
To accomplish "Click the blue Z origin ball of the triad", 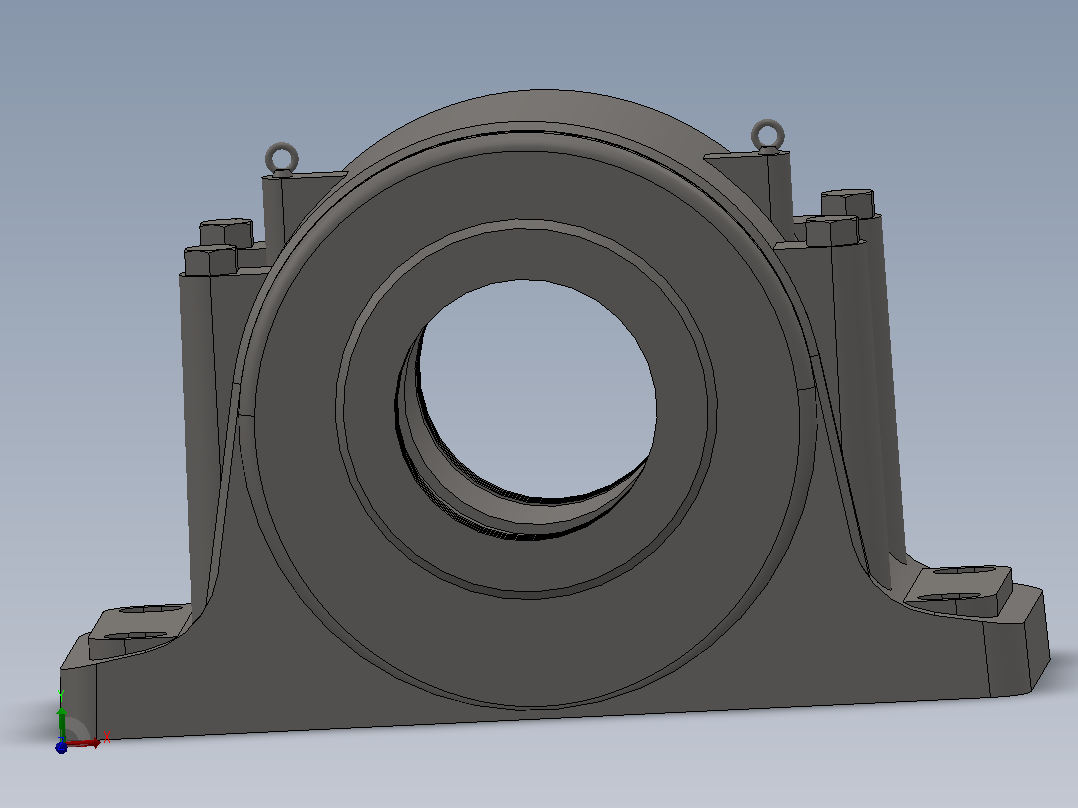I will coord(61,747).
